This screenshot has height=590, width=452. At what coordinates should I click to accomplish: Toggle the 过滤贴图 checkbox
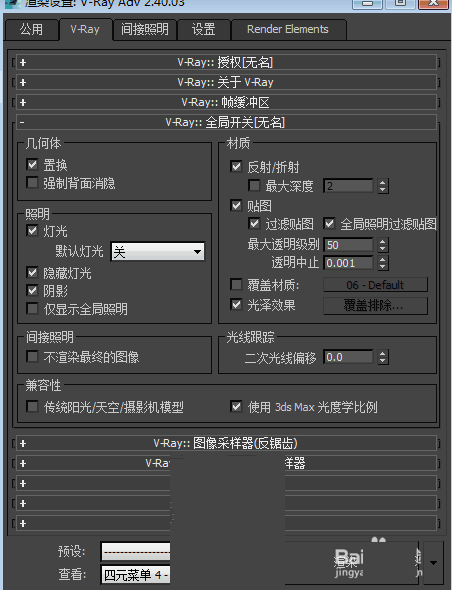[254, 224]
